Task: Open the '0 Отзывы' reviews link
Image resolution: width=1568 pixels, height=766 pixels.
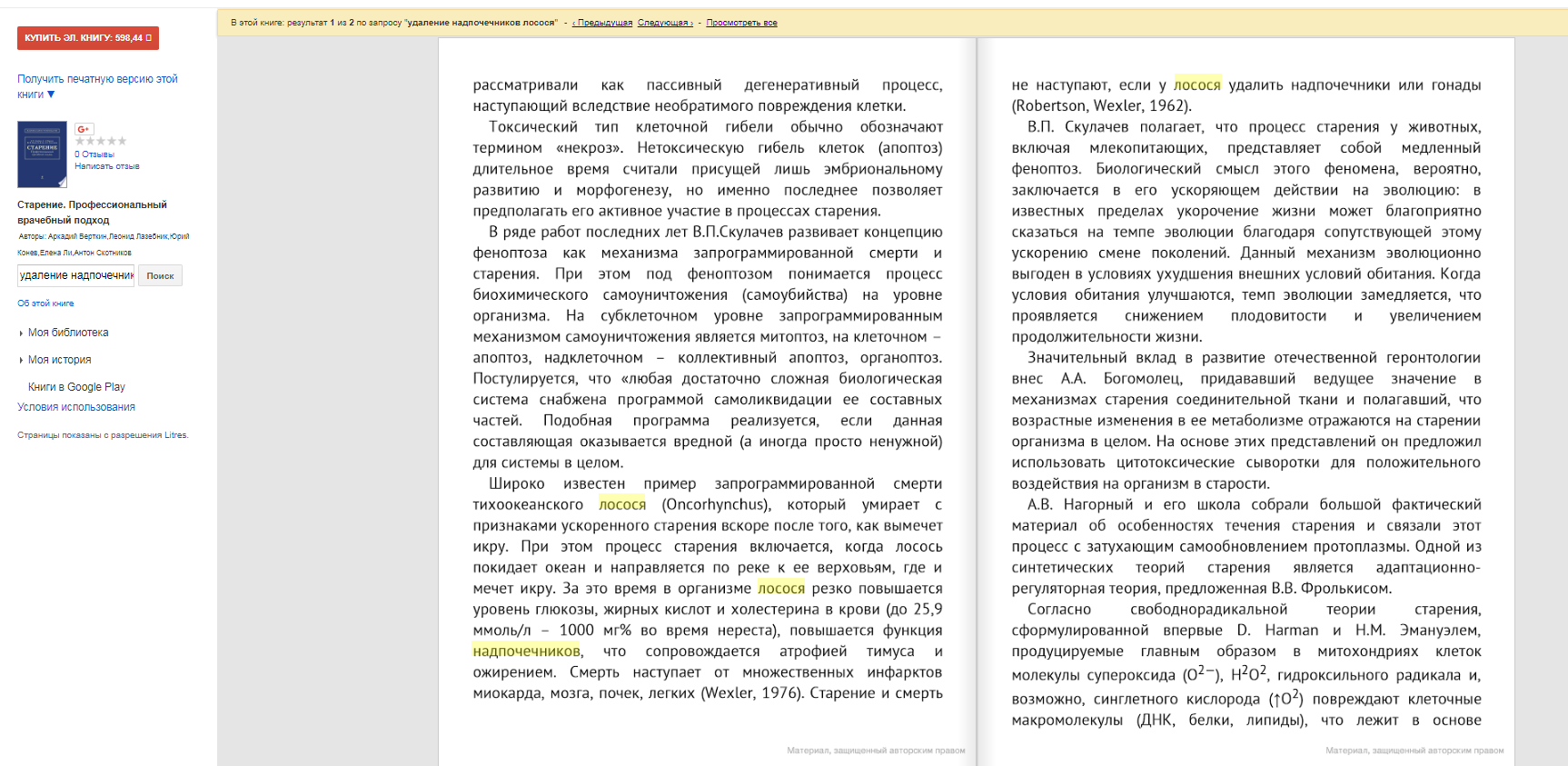Action: click(94, 154)
